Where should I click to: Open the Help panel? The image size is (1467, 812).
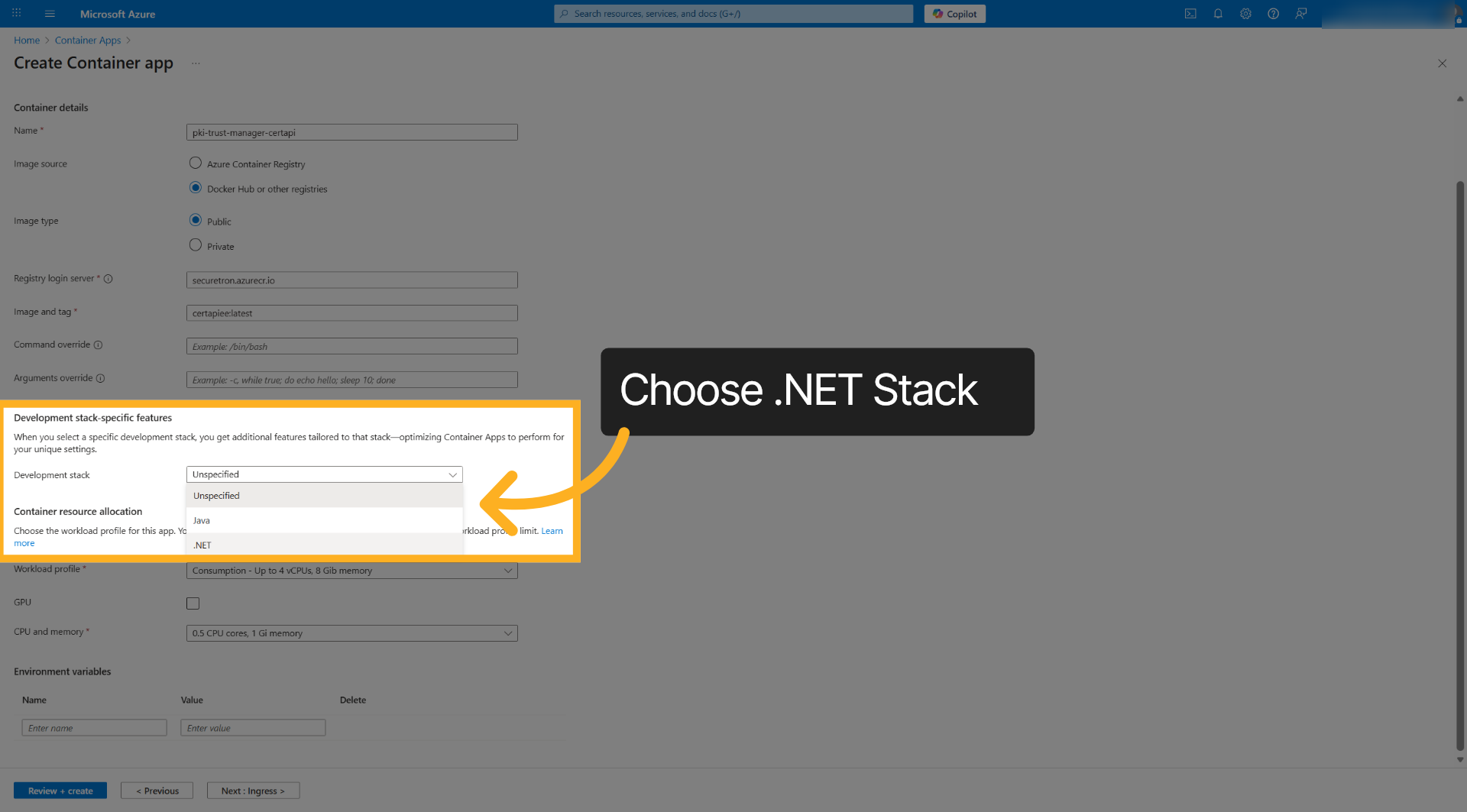pos(1273,13)
